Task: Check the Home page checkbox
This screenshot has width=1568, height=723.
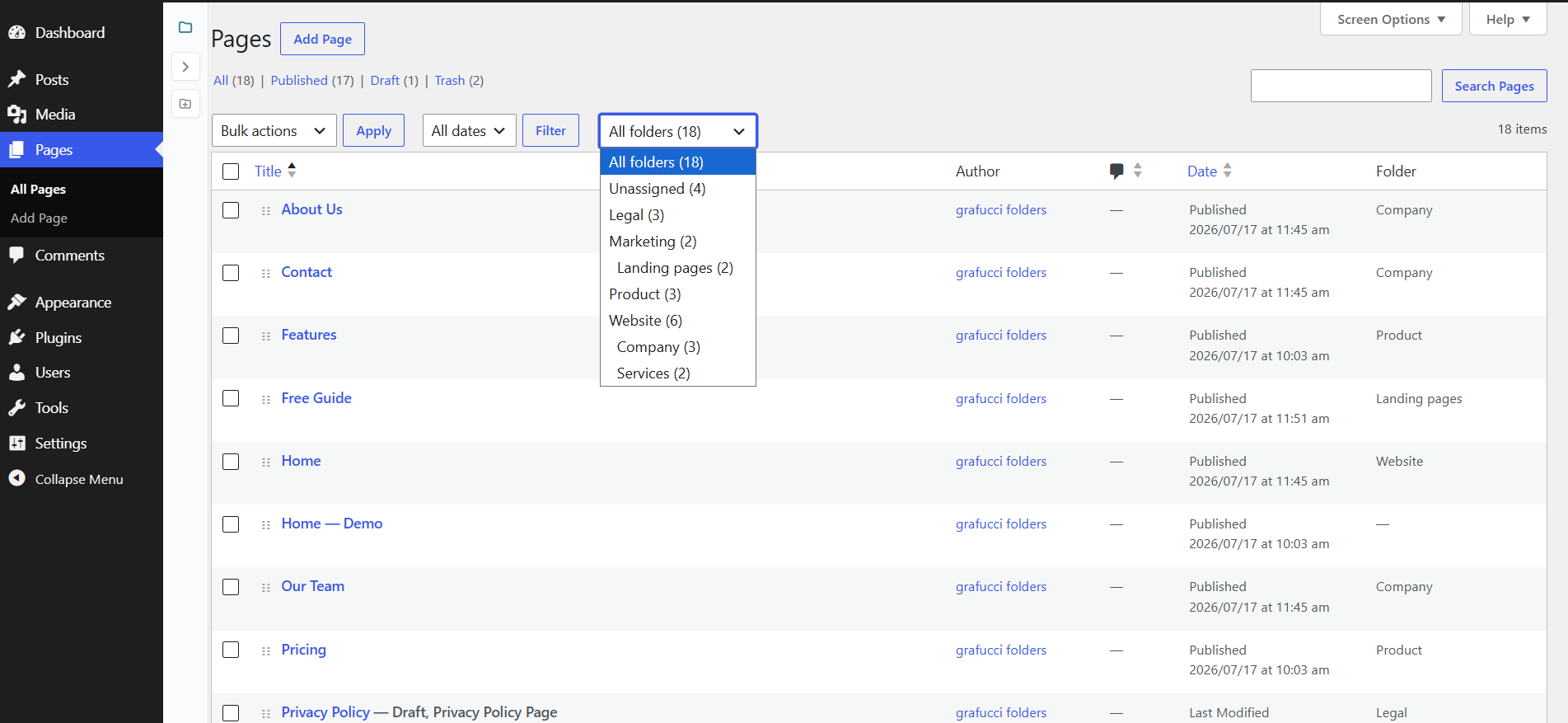Action: (x=231, y=462)
